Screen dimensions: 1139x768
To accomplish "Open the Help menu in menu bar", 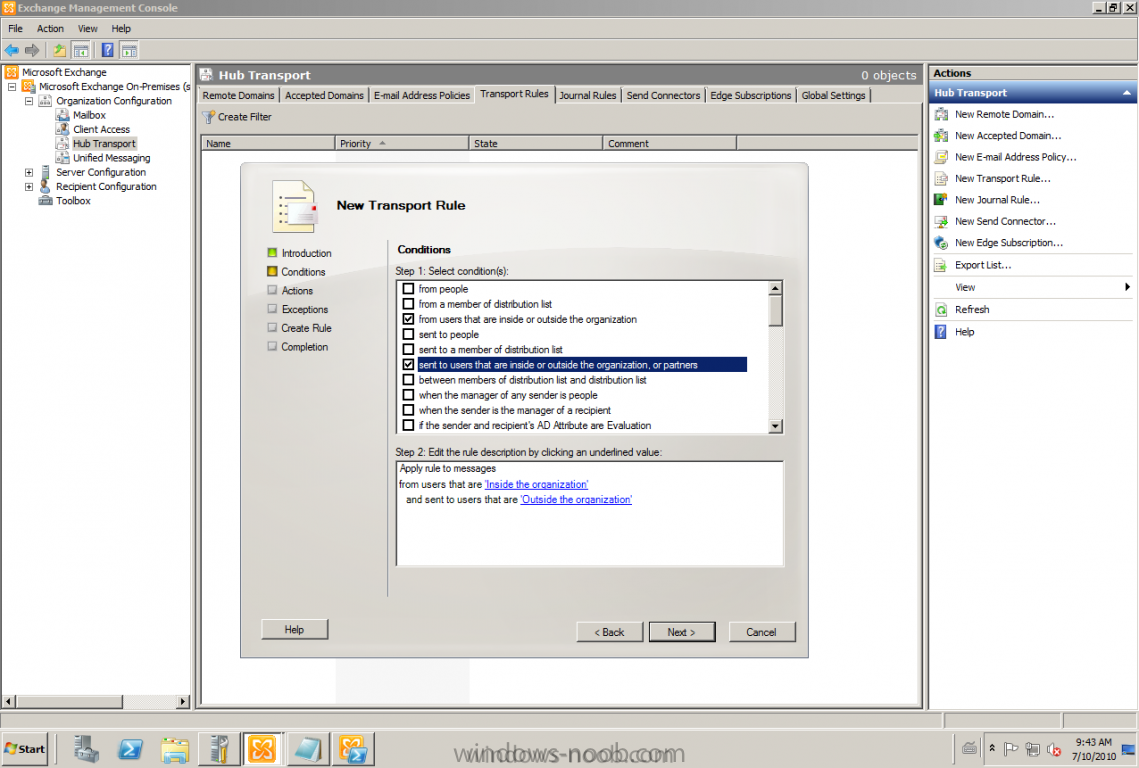I will tap(121, 28).
